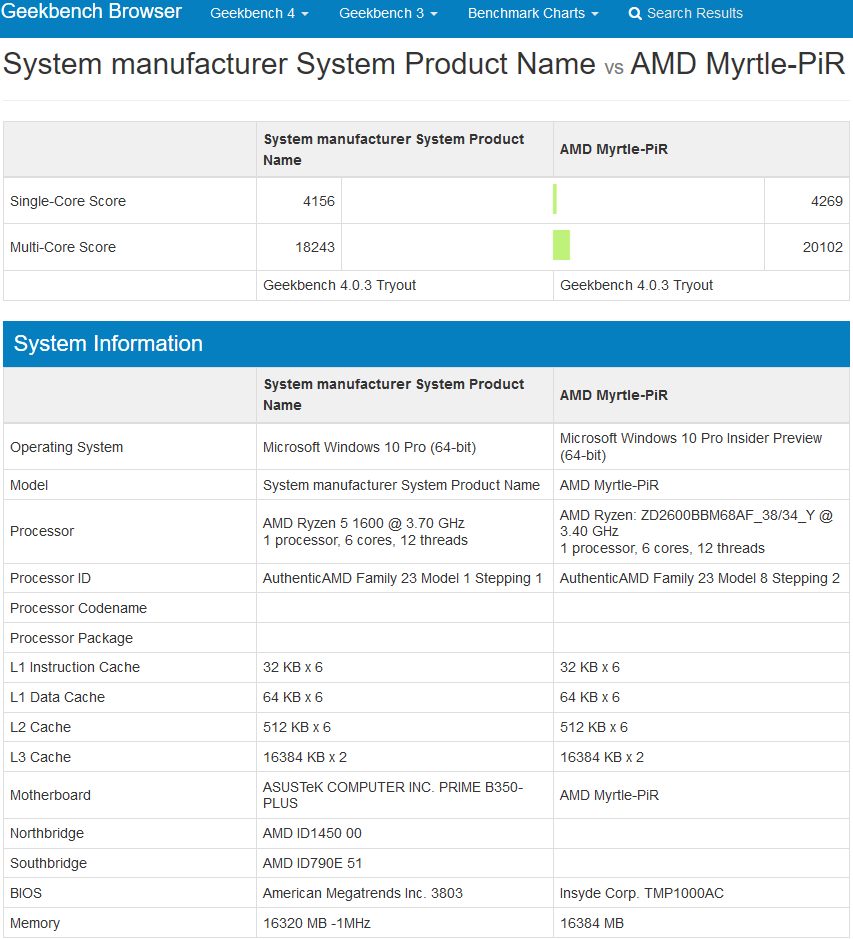Open the Benchmark Charts dropdown
This screenshot has width=853, height=939.
533,13
